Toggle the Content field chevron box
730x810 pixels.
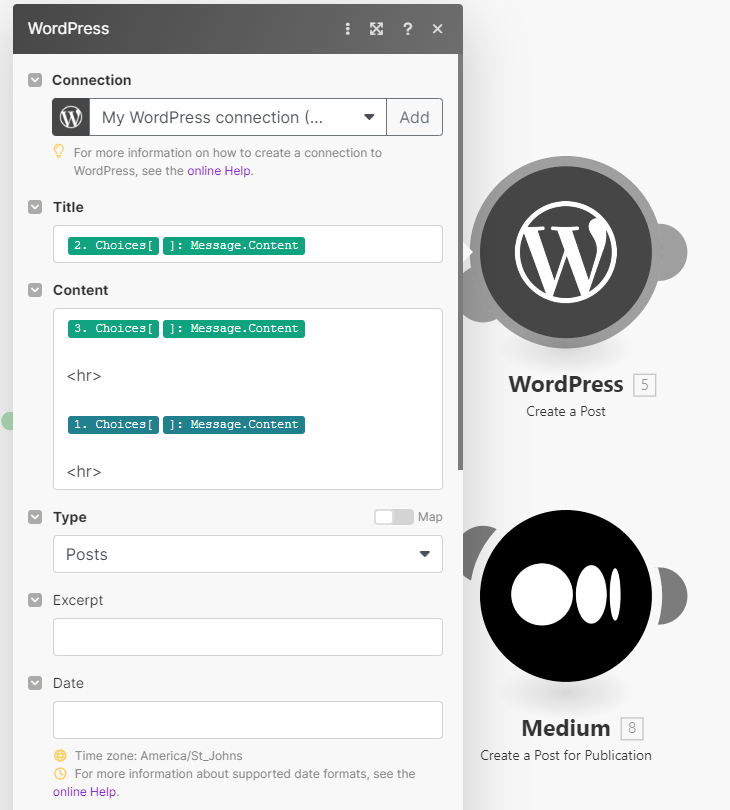[x=35, y=290]
